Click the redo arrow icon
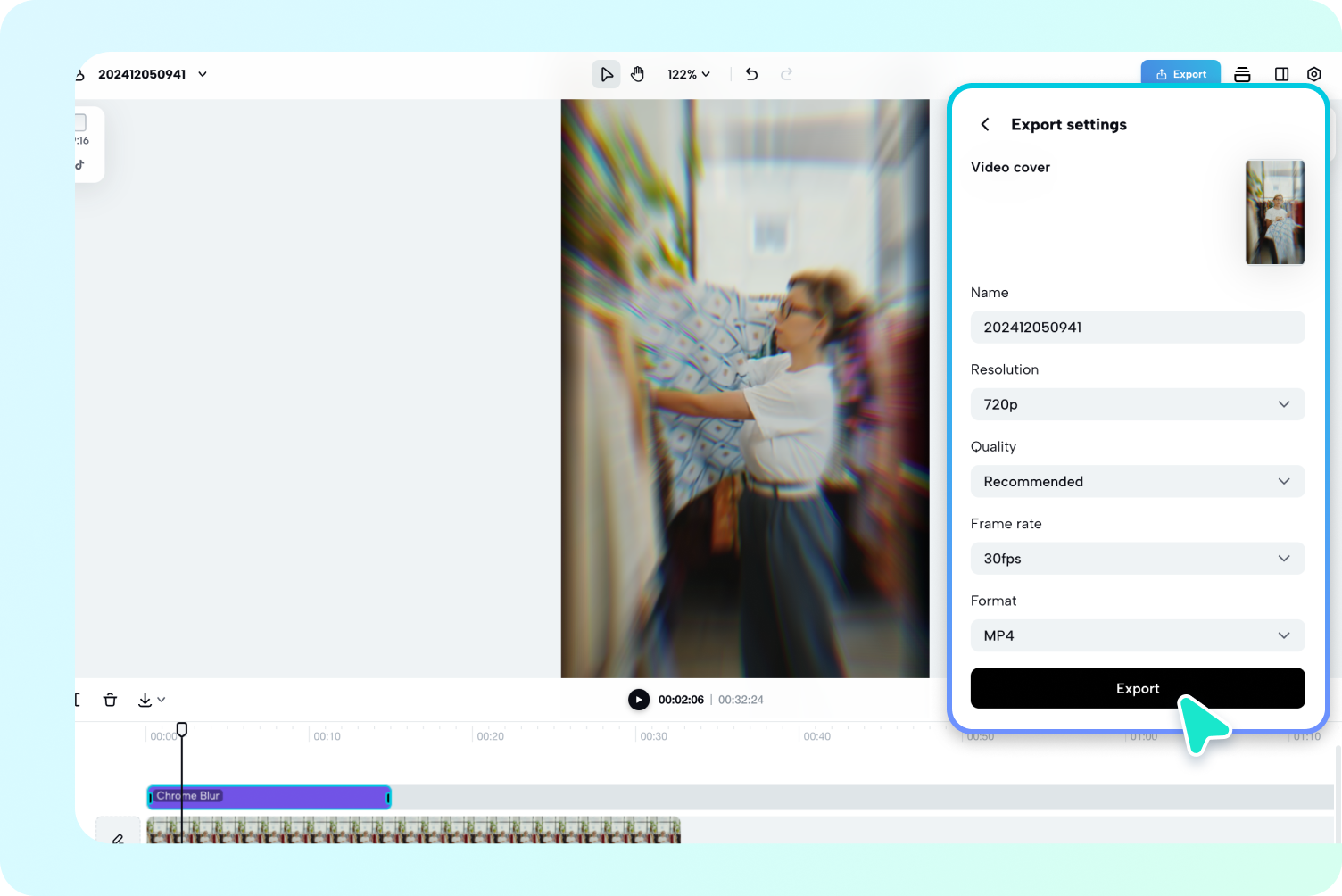 [x=786, y=74]
